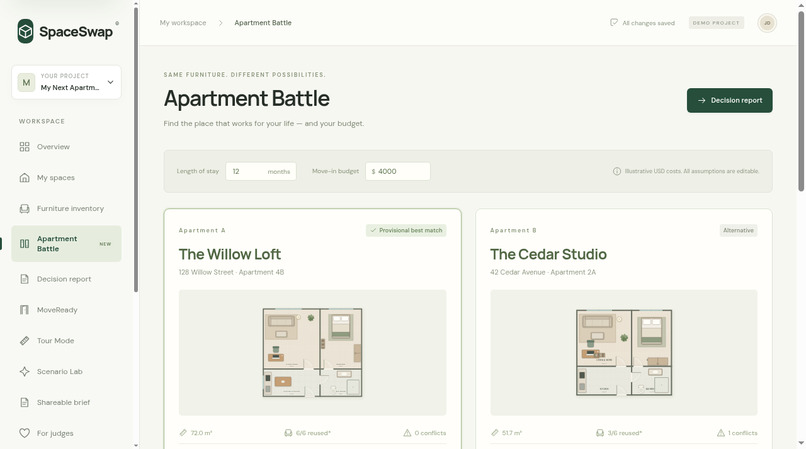Open Furniture inventory in sidebar
806x449 pixels.
tap(66, 208)
